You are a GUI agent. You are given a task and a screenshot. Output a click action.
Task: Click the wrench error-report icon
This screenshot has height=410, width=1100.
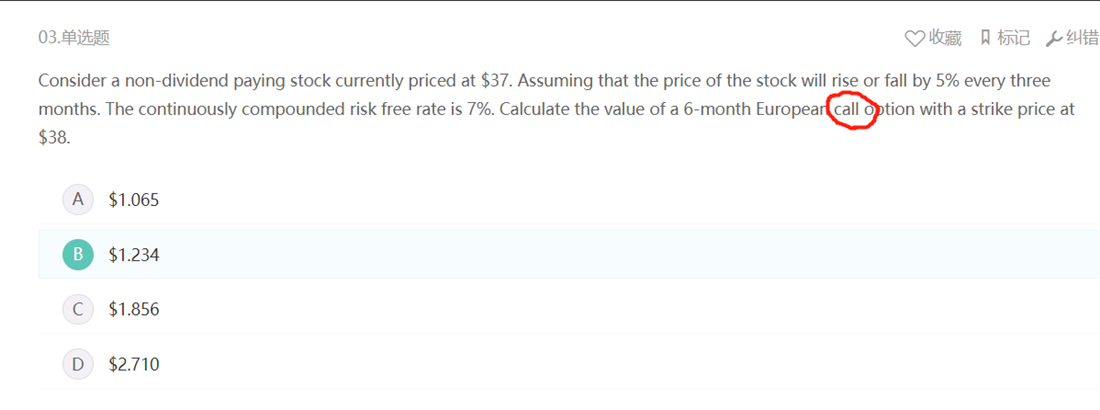click(x=1054, y=39)
